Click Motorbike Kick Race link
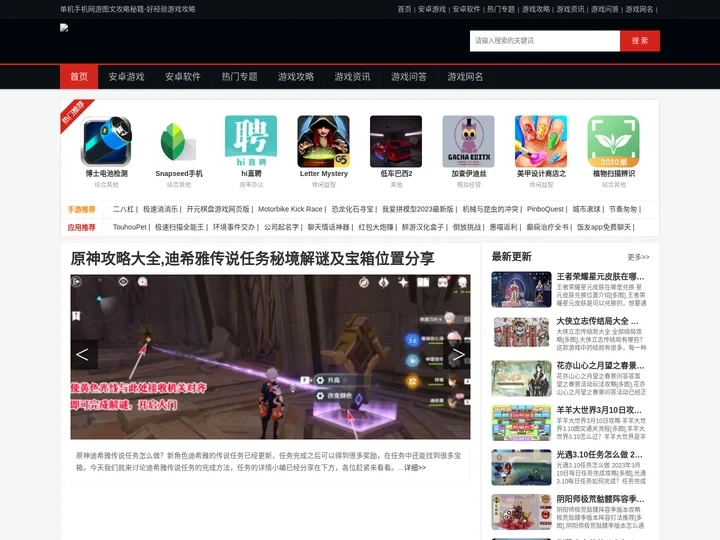 tap(290, 209)
